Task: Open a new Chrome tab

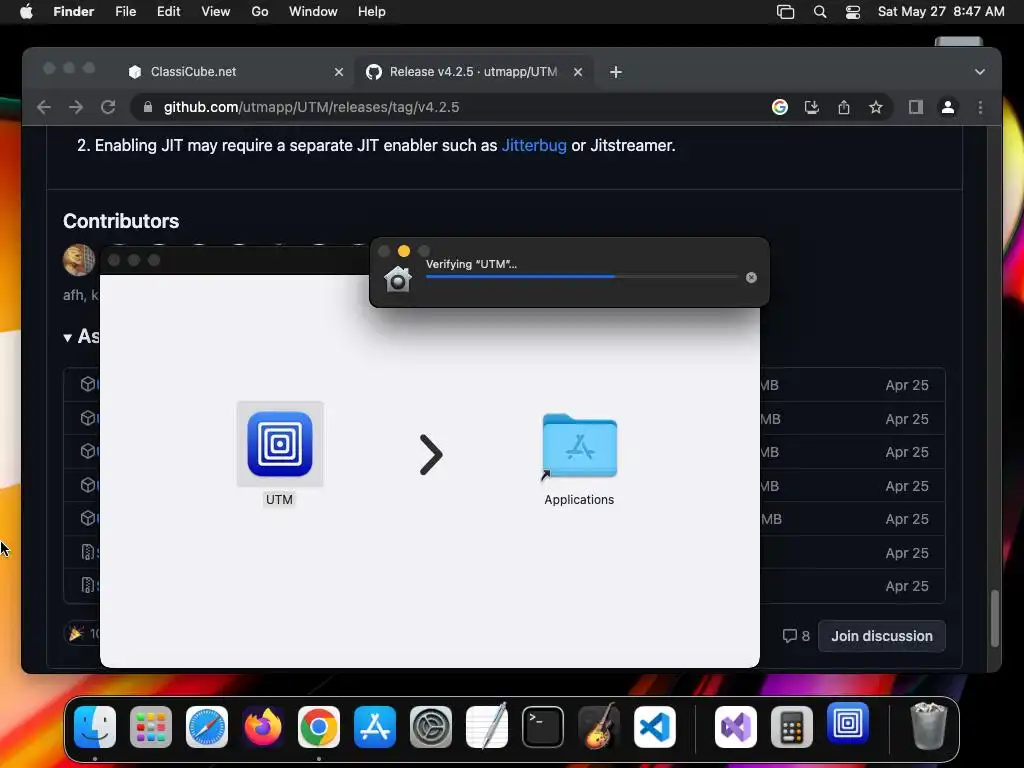Action: [615, 72]
